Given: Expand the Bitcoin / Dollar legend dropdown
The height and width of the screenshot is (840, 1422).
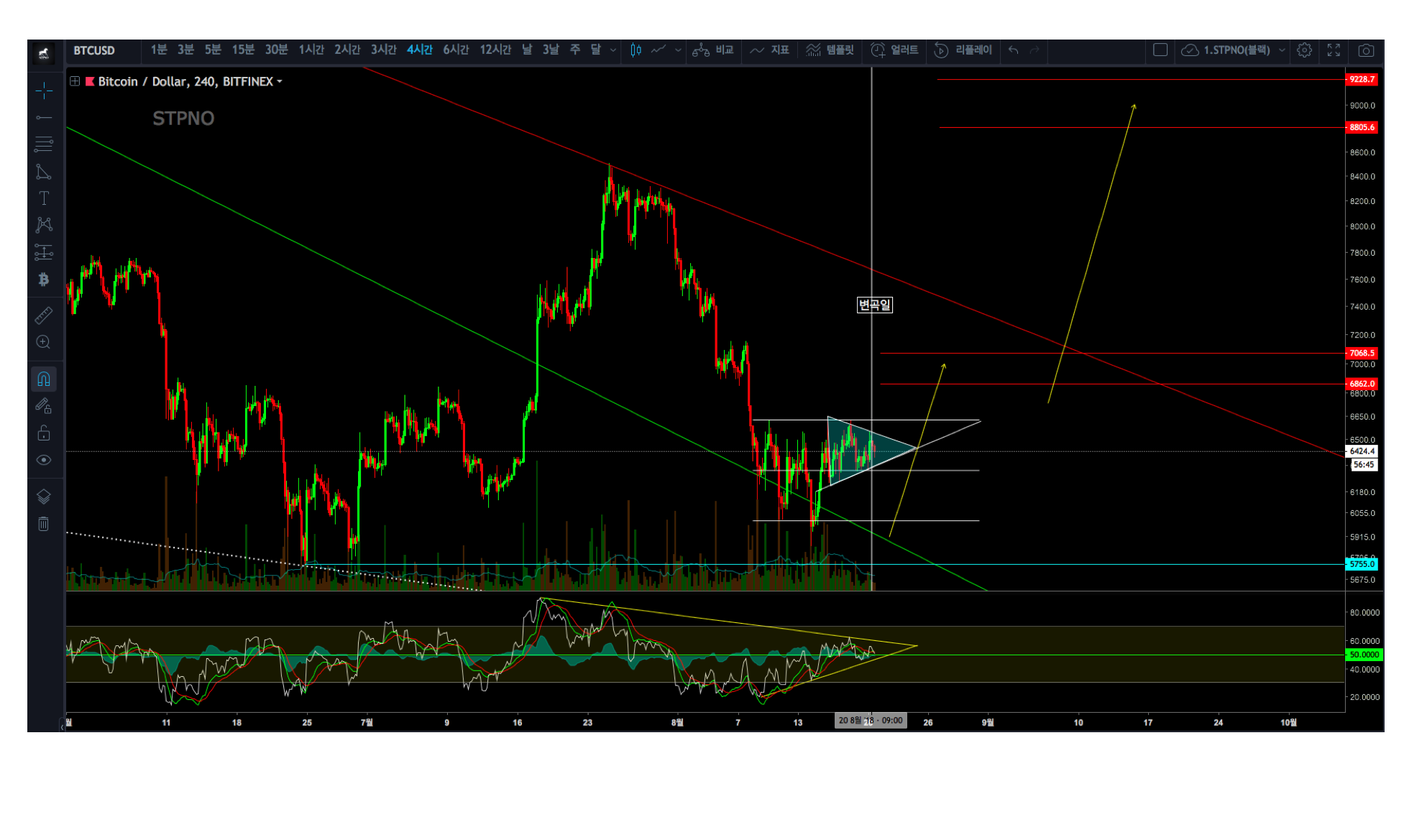Looking at the screenshot, I should pos(280,82).
